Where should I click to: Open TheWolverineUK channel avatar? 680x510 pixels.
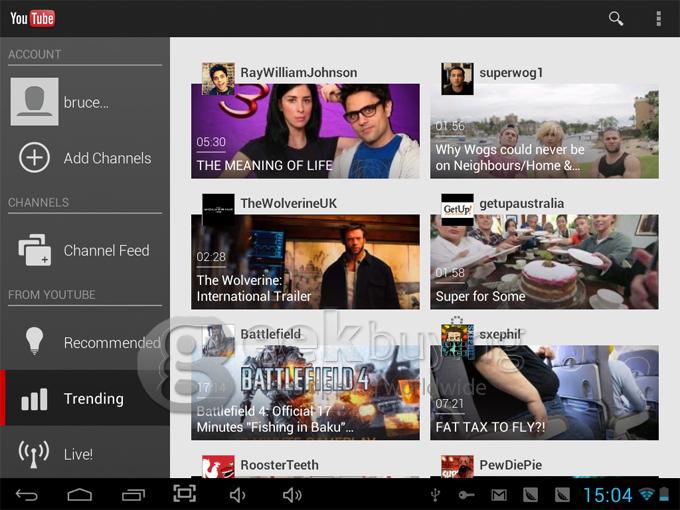[218, 209]
